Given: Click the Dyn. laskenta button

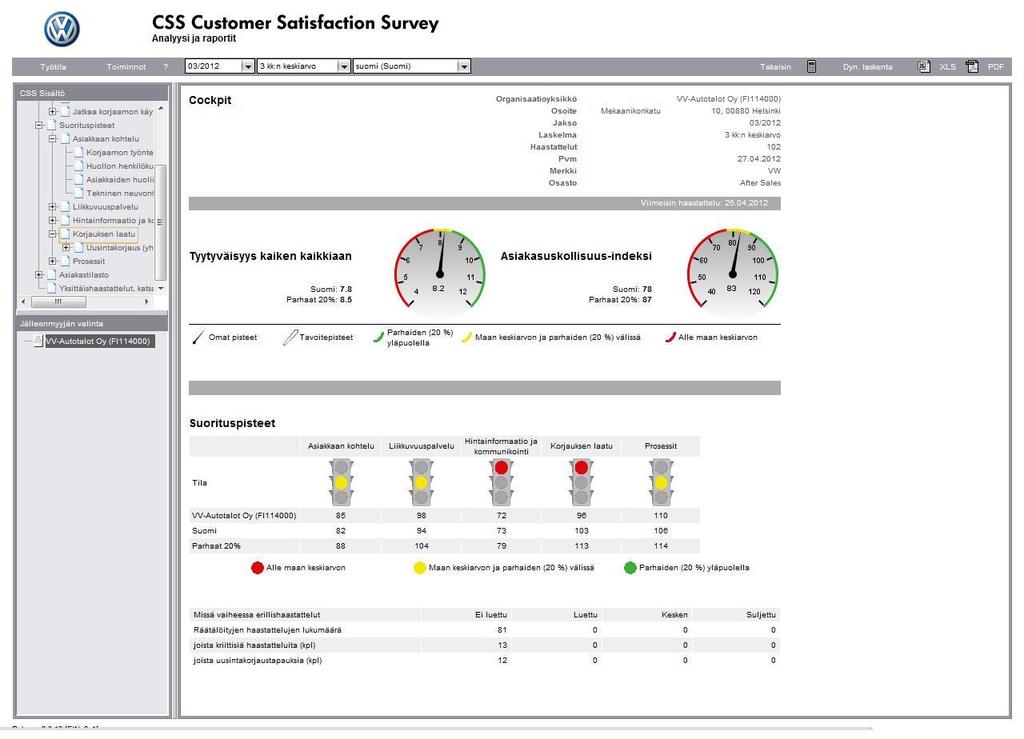Looking at the screenshot, I should coord(867,67).
